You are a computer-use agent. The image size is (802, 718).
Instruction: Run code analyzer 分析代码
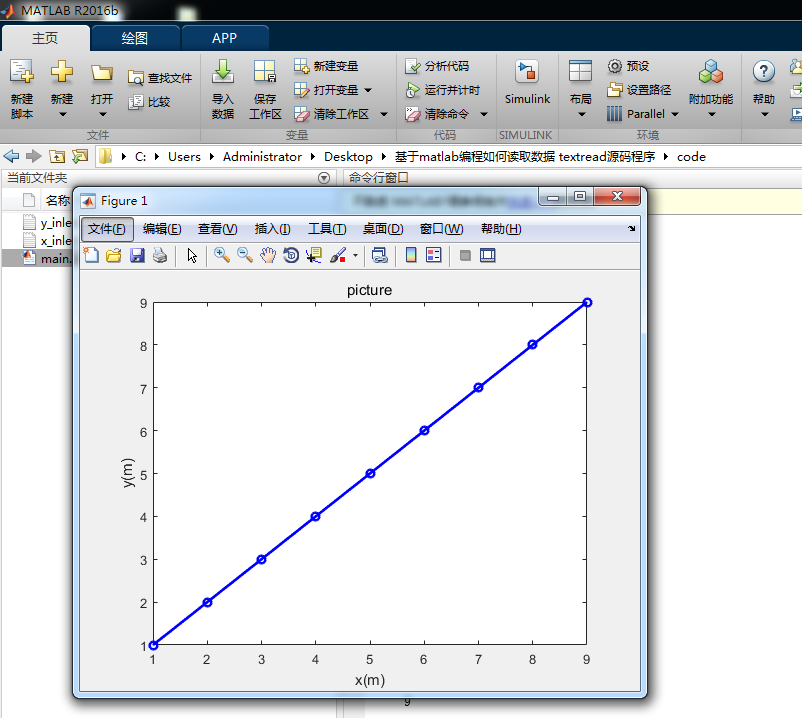click(x=437, y=66)
